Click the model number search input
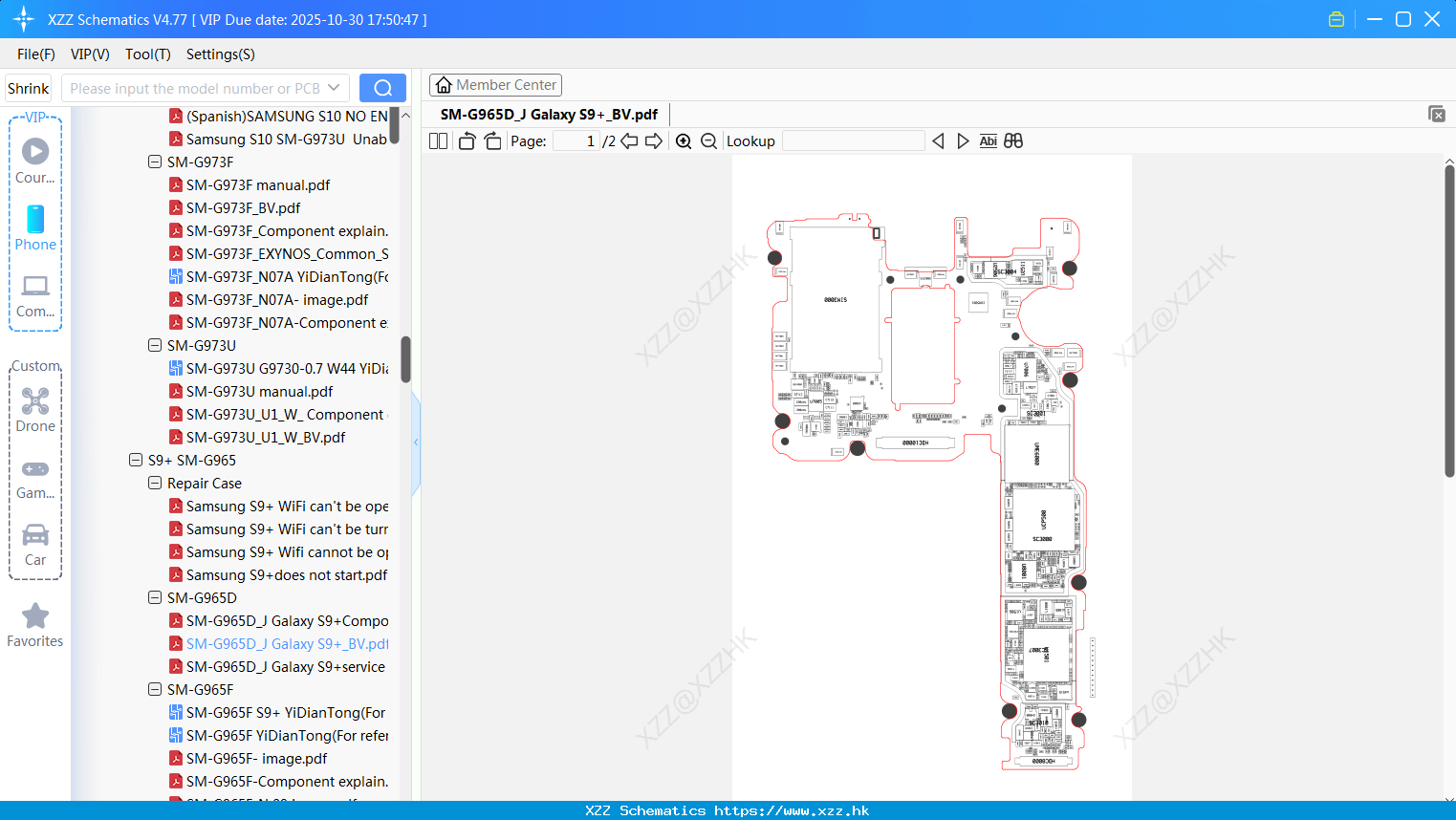The width and height of the screenshot is (1456, 820). point(196,88)
